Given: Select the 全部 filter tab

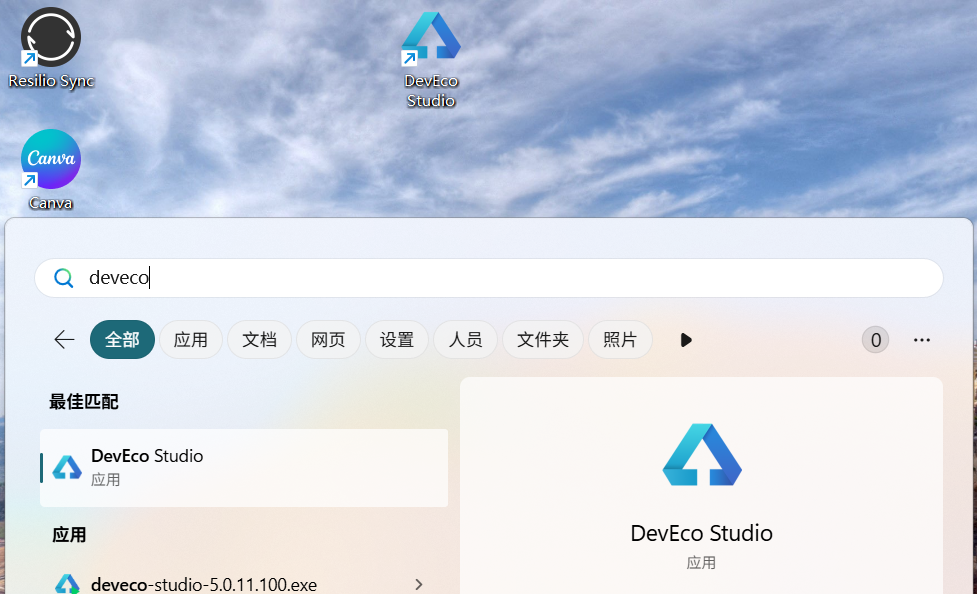Looking at the screenshot, I should [122, 340].
